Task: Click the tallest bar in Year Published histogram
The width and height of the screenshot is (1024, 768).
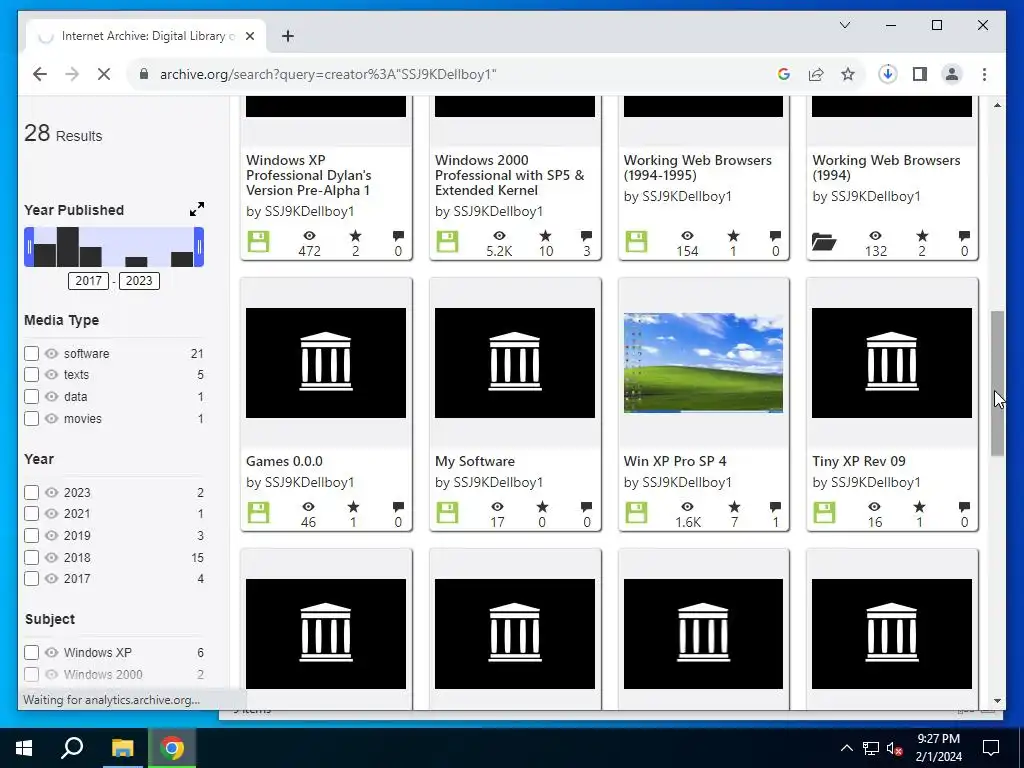Action: 68,247
